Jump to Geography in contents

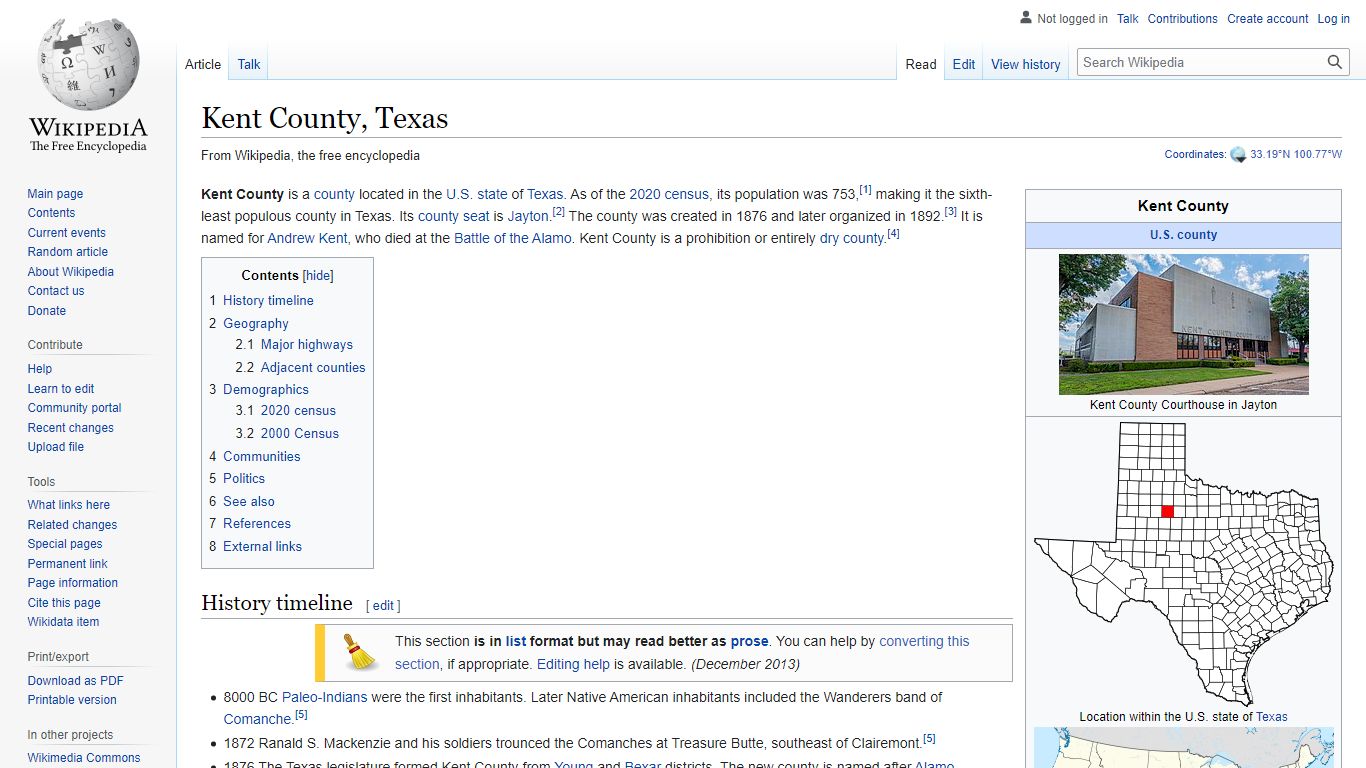[256, 323]
